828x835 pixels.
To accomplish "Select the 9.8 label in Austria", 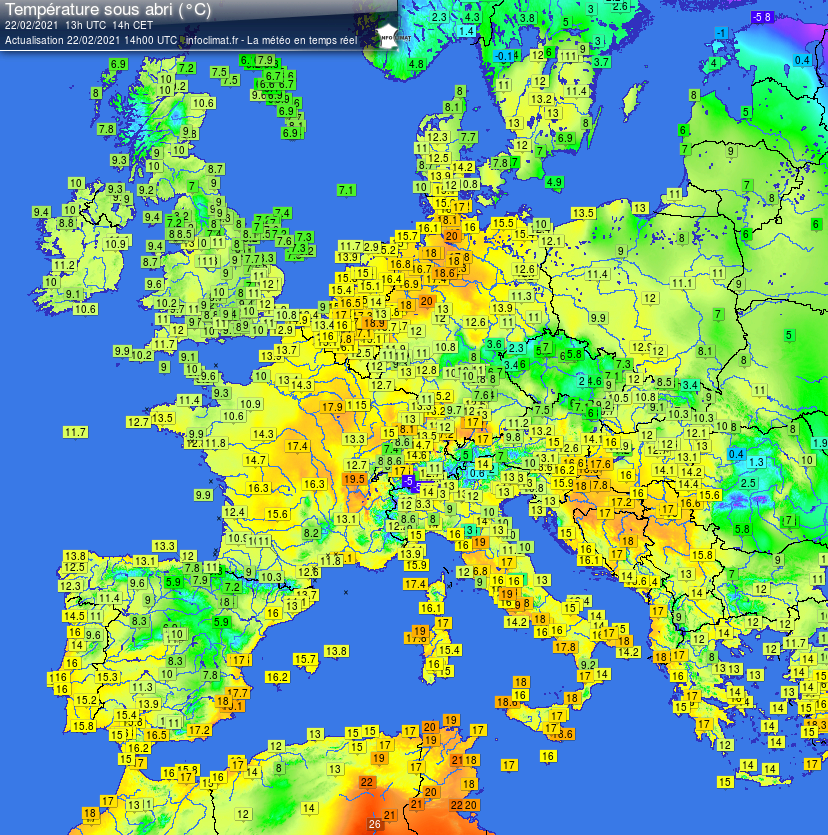I will point(513,437).
